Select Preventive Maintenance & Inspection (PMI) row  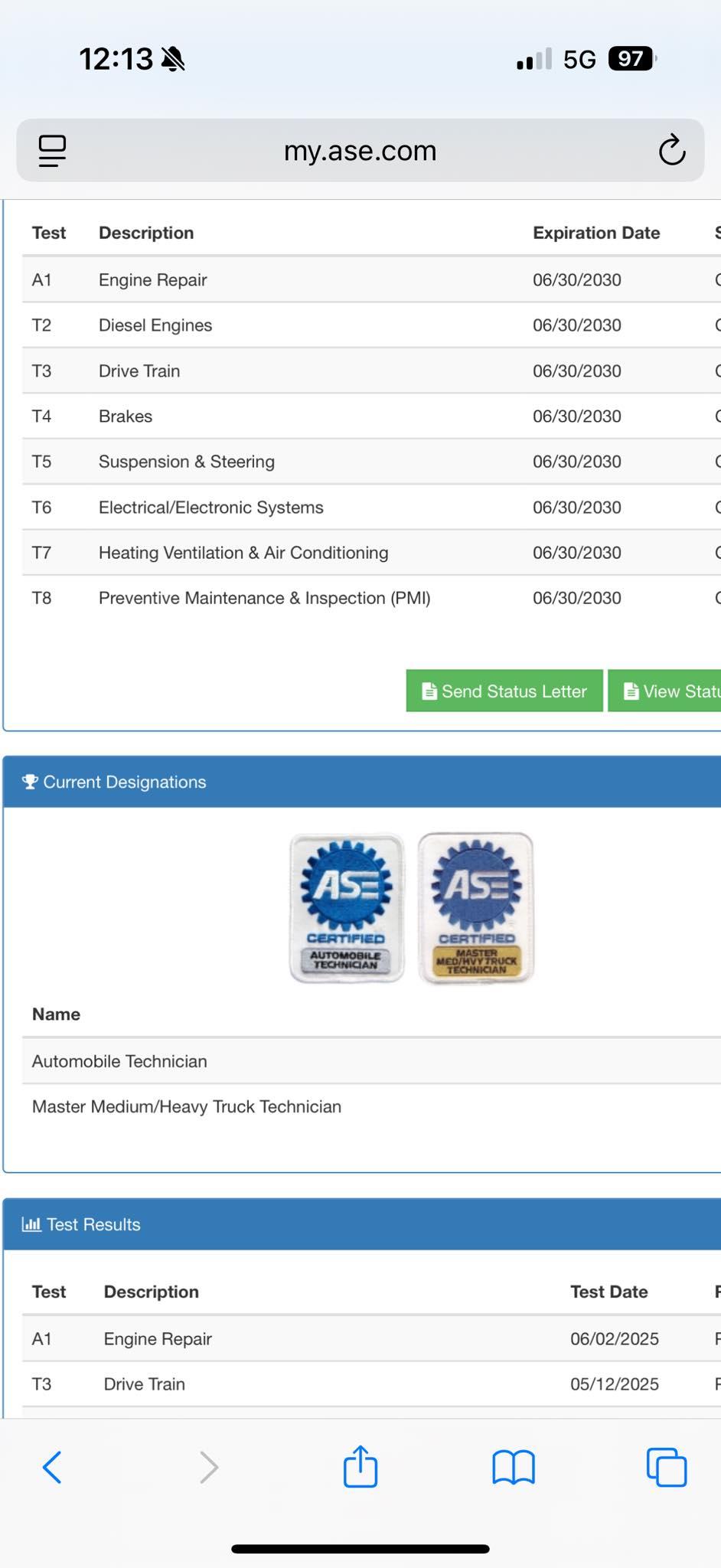(371, 598)
